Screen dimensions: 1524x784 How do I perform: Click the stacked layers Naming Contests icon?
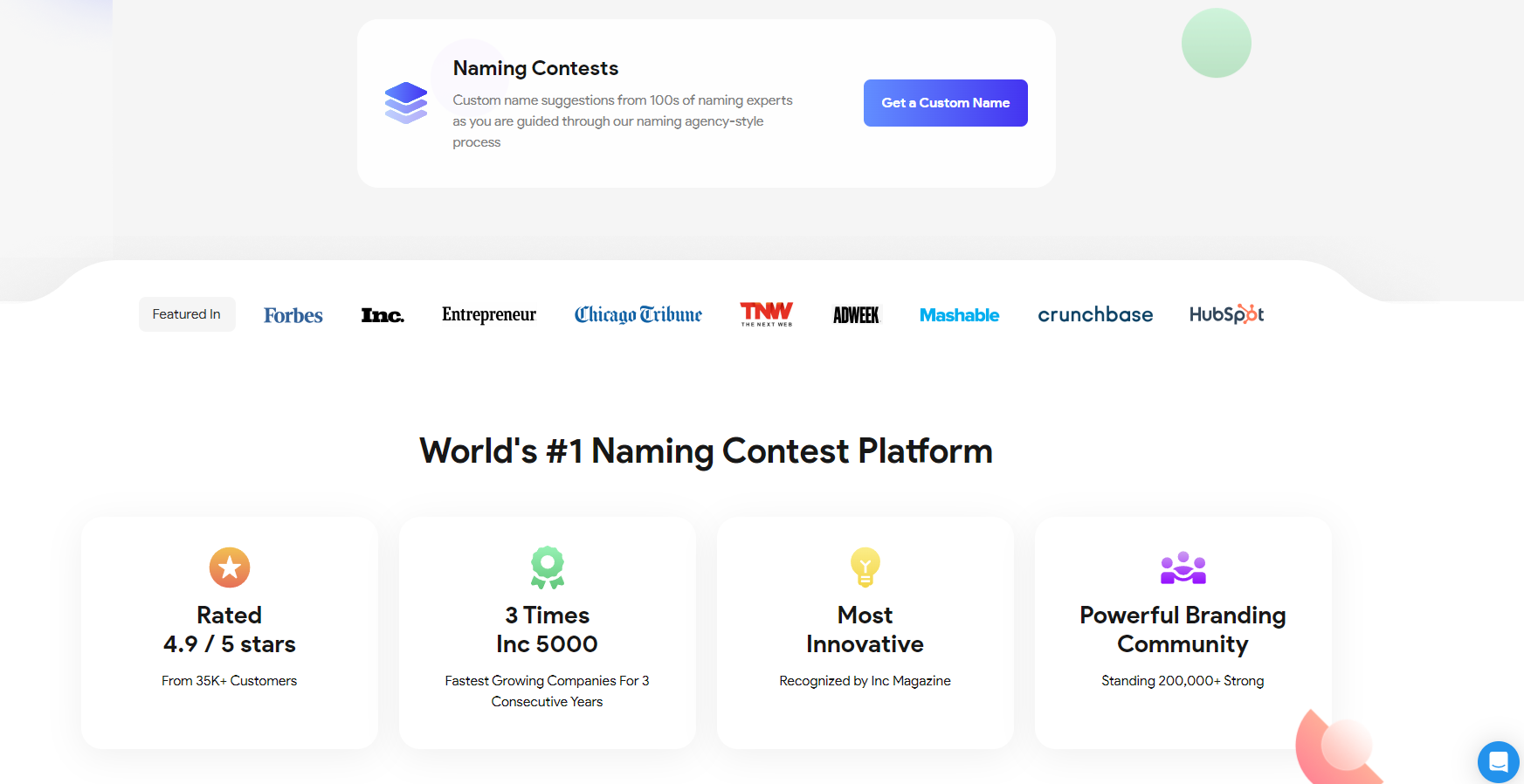[x=406, y=103]
